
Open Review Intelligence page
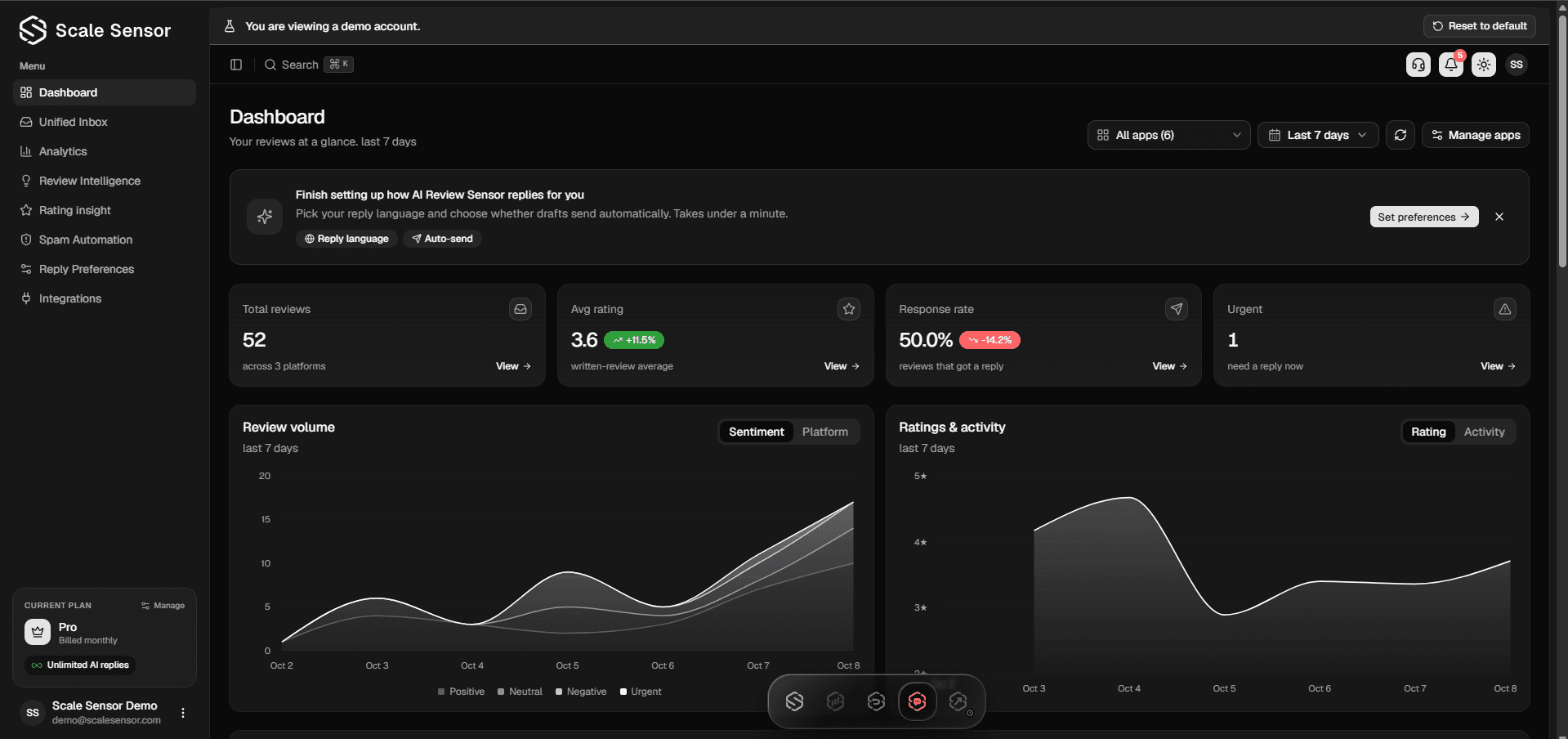tap(105, 181)
